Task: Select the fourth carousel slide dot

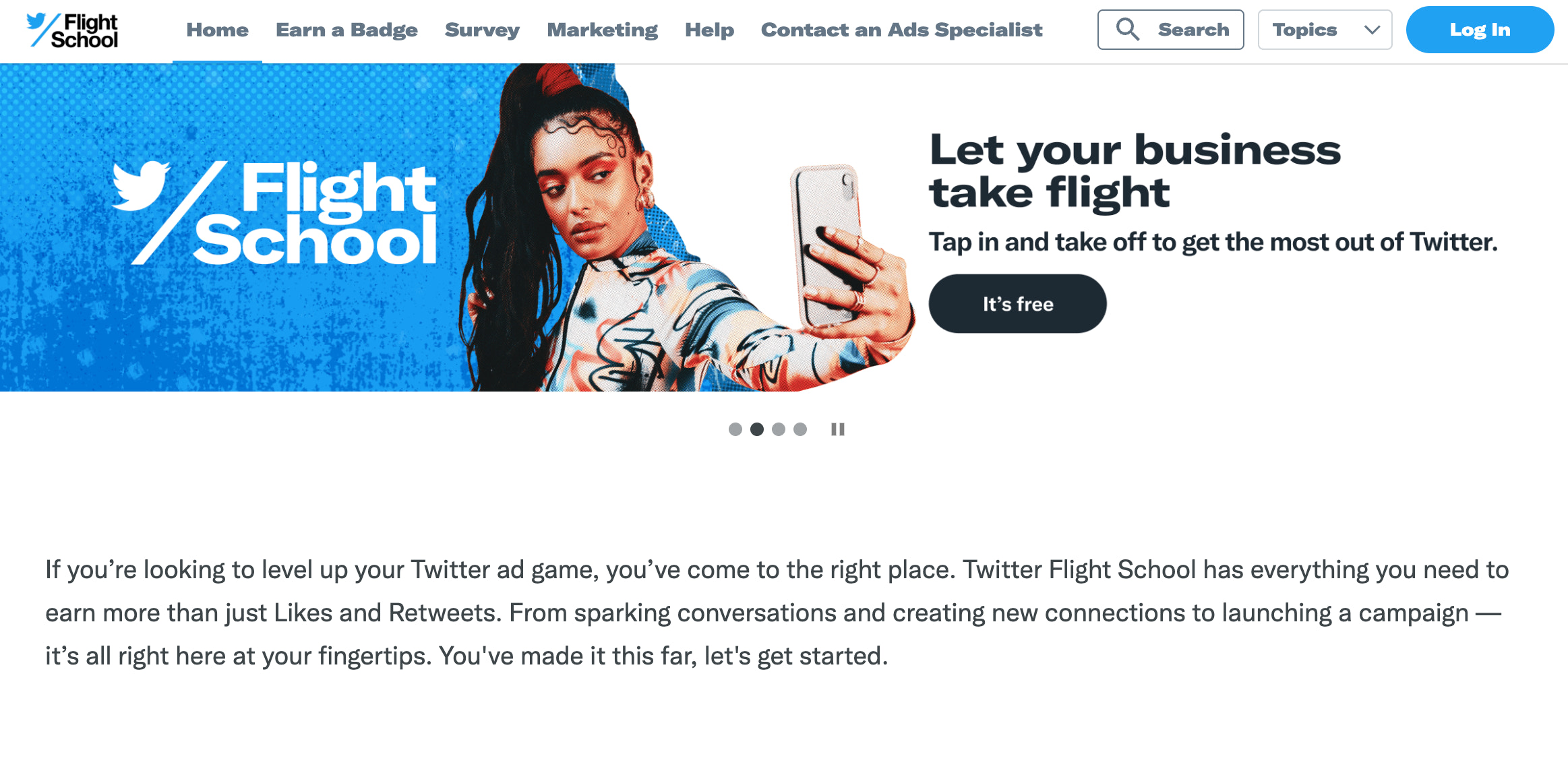Action: click(x=800, y=429)
